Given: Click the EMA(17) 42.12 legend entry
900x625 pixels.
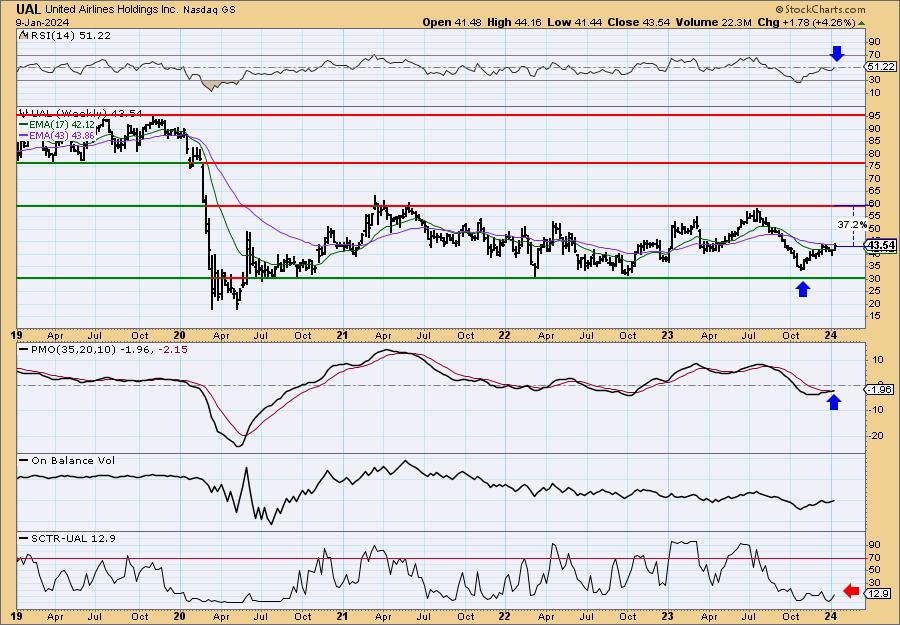Looking at the screenshot, I should tap(57, 124).
